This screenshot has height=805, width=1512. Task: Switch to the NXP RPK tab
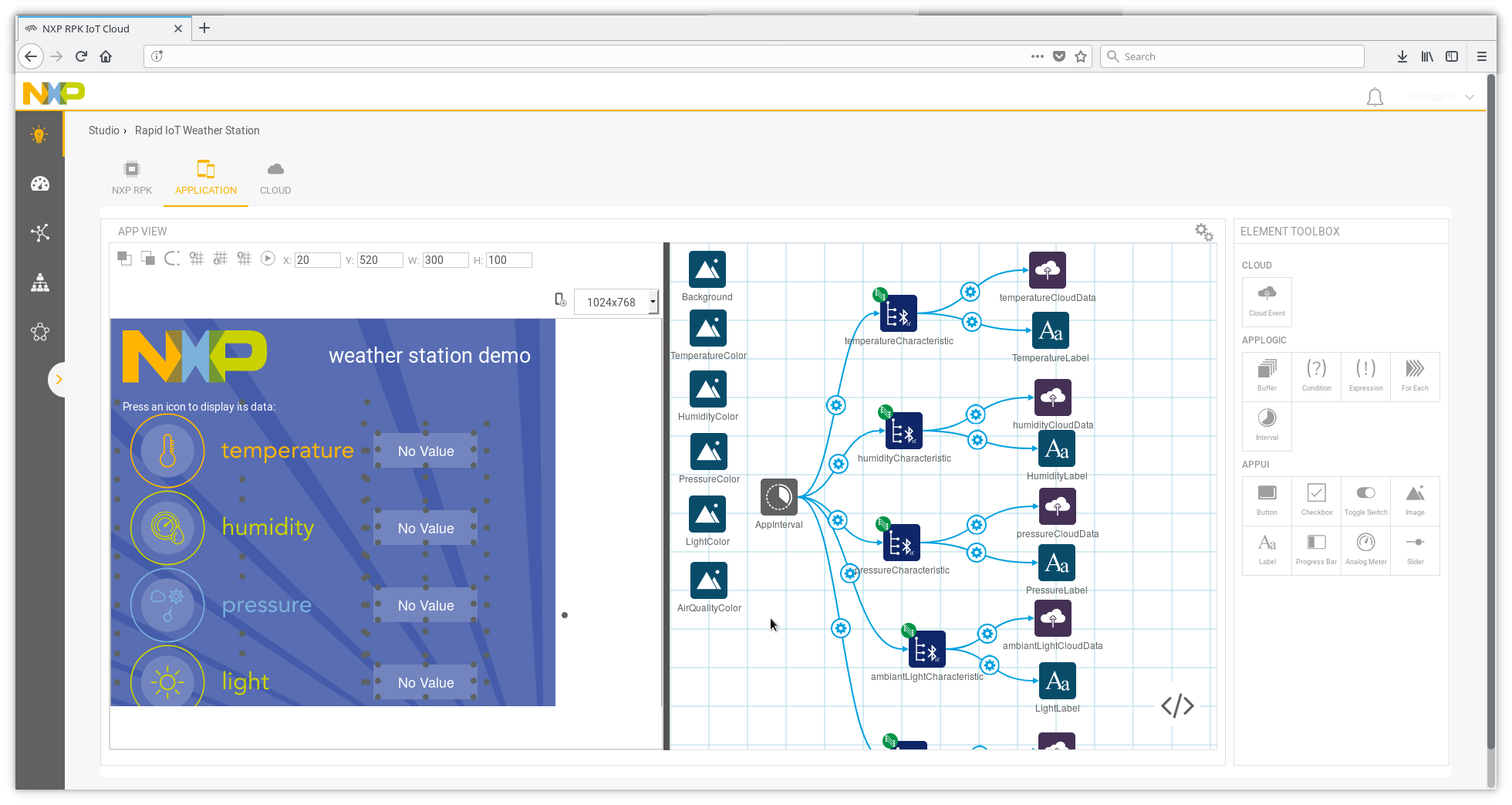(x=132, y=178)
